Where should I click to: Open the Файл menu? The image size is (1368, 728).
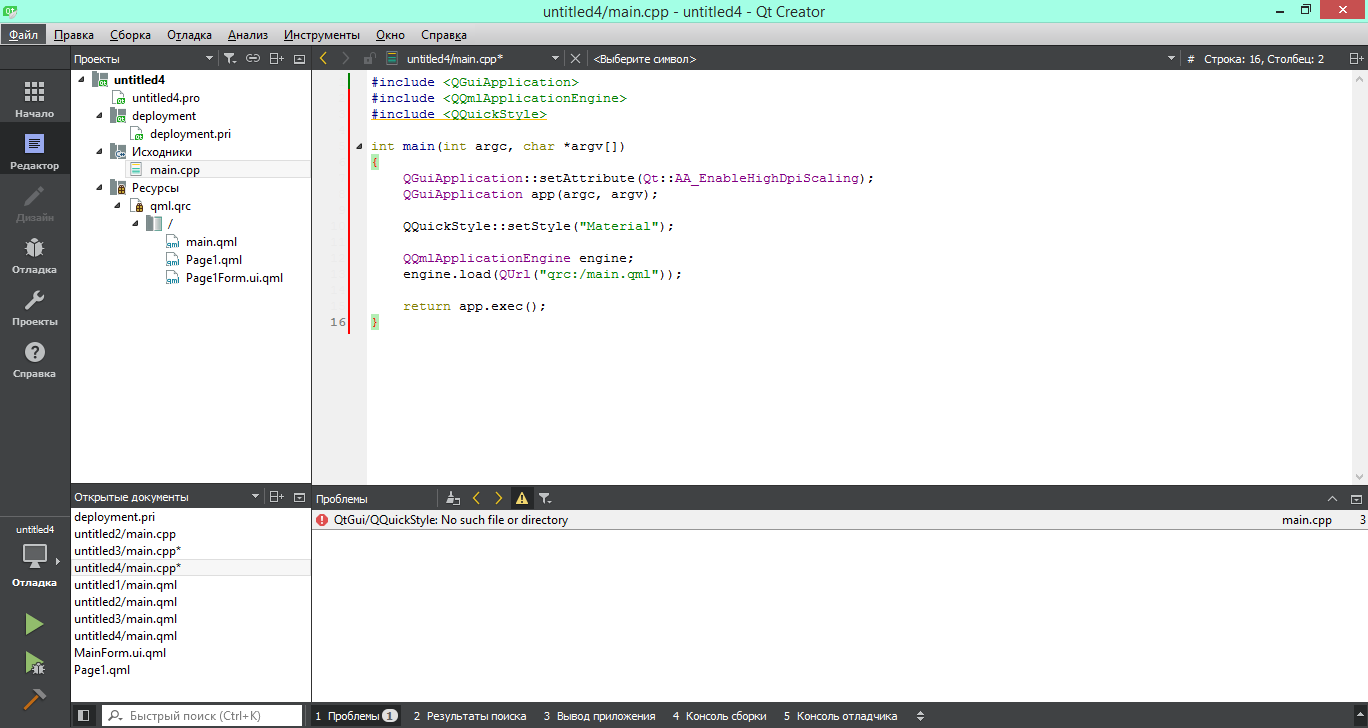(23, 35)
